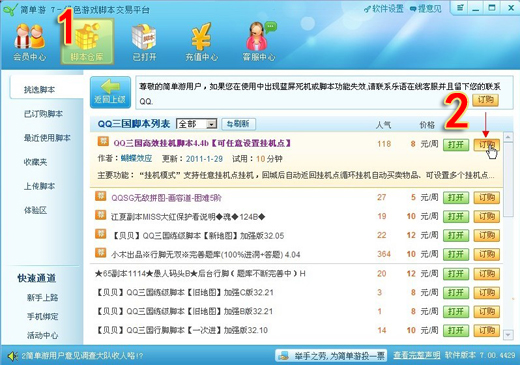Open 充值中心 recharge icon
The height and width of the screenshot is (365, 520).
(201, 42)
